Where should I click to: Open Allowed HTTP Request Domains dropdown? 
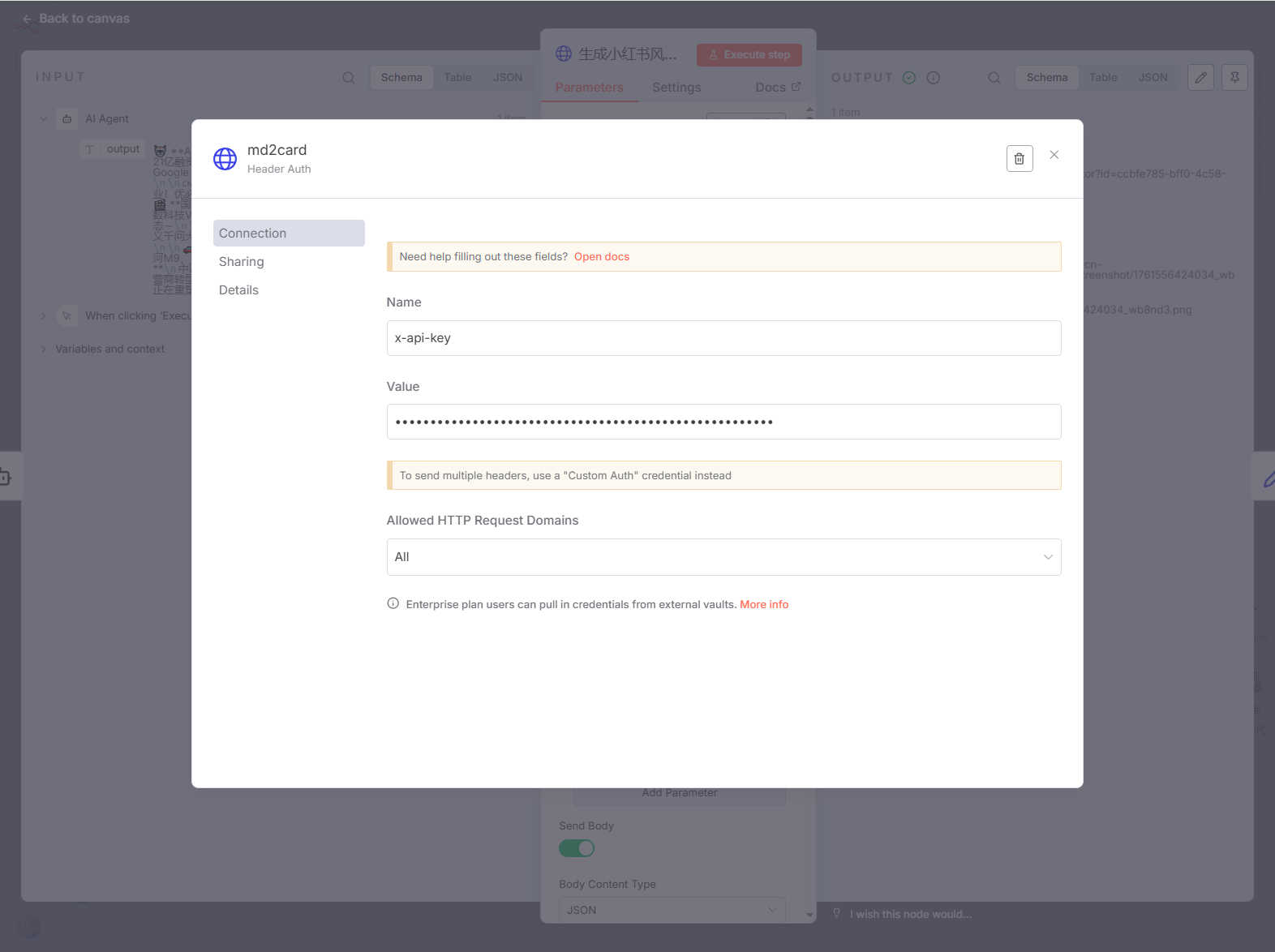coord(723,557)
